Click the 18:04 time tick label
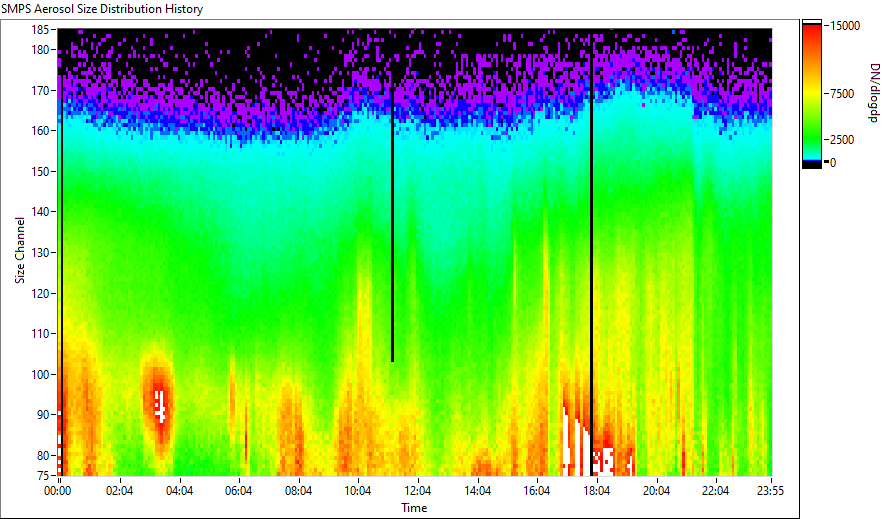Viewport: 884px width, 519px height. 596,491
